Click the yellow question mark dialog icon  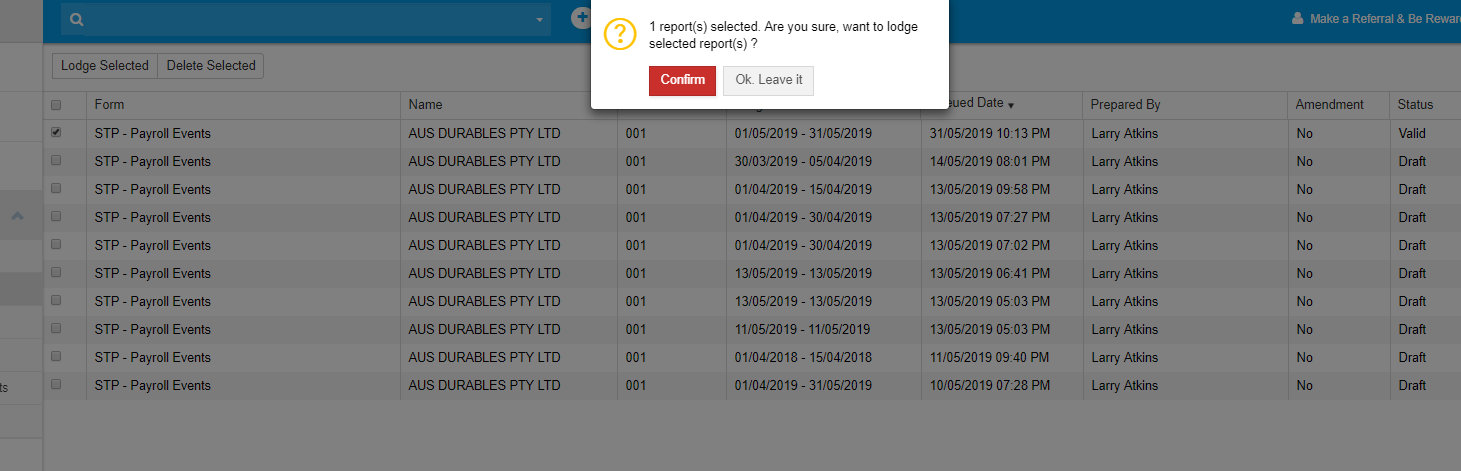(620, 36)
